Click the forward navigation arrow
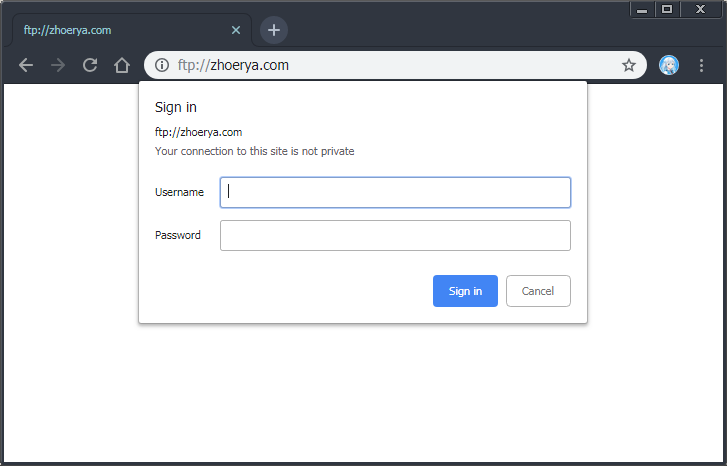This screenshot has width=727, height=466. [58, 65]
